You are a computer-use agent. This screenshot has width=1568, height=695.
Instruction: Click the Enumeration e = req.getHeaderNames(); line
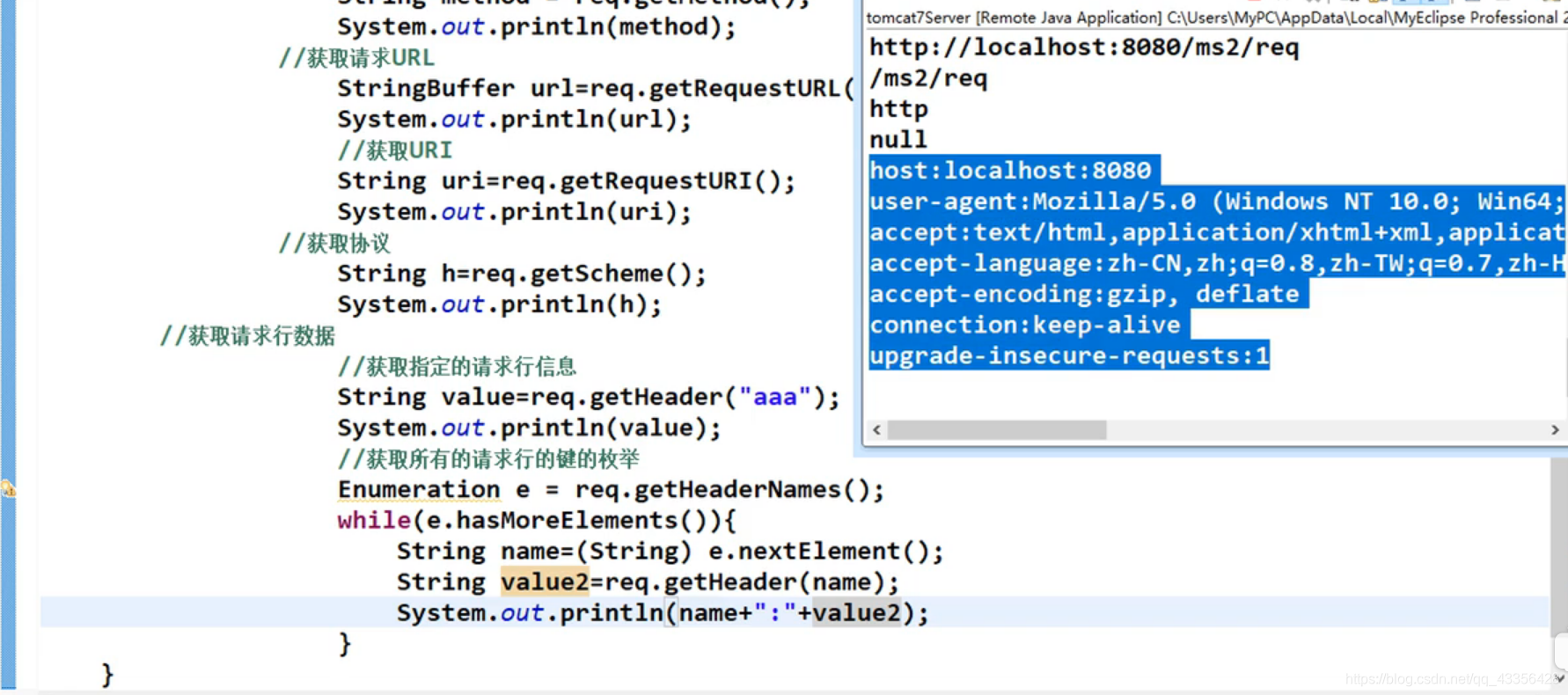tap(611, 490)
